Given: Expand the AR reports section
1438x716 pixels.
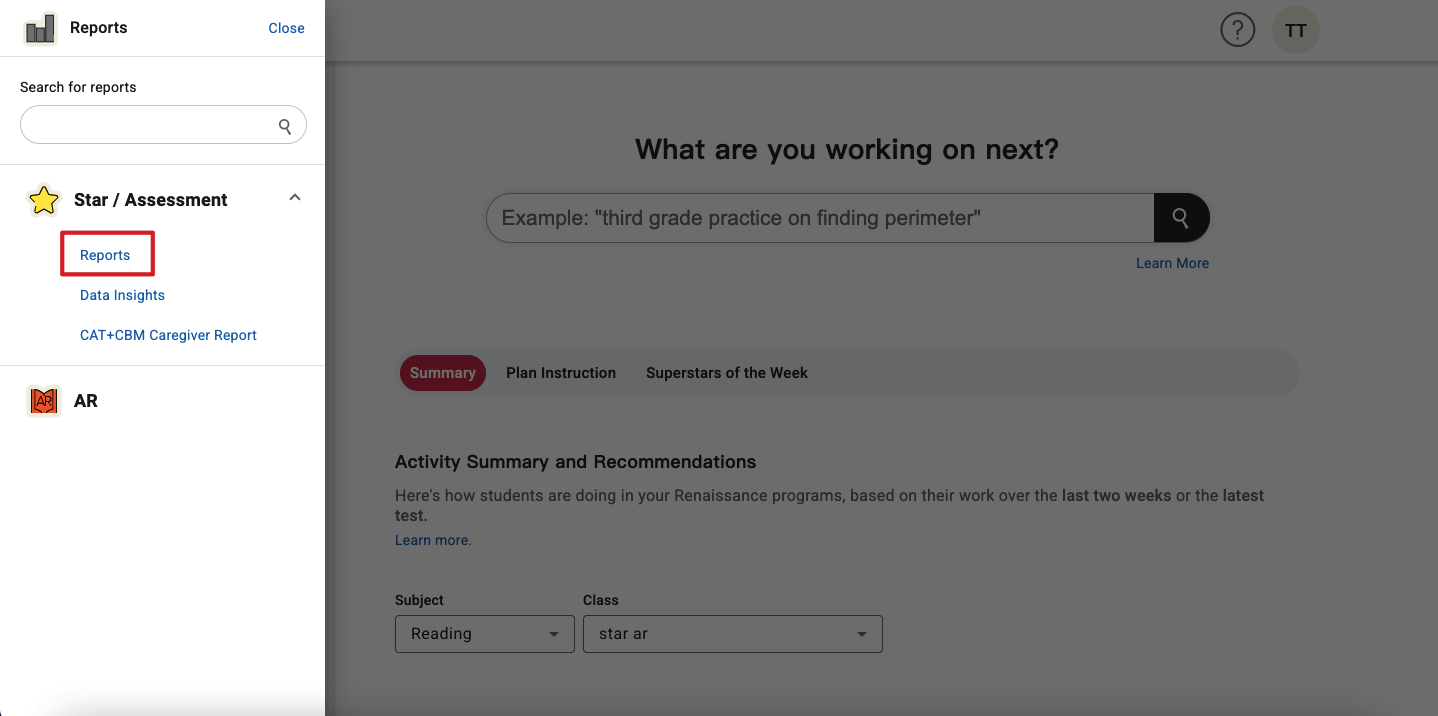Looking at the screenshot, I should point(86,401).
